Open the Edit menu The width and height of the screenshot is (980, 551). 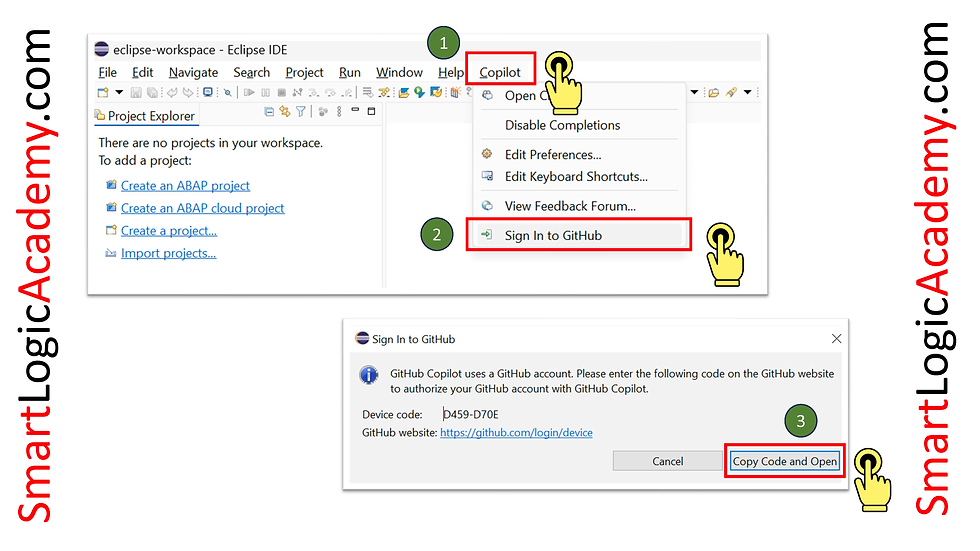[x=142, y=72]
